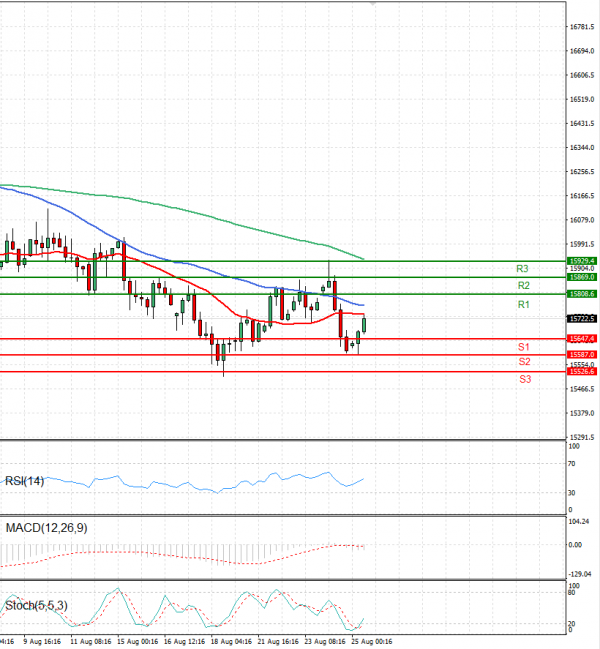Click the 16694.0 price axis value

coord(582,51)
